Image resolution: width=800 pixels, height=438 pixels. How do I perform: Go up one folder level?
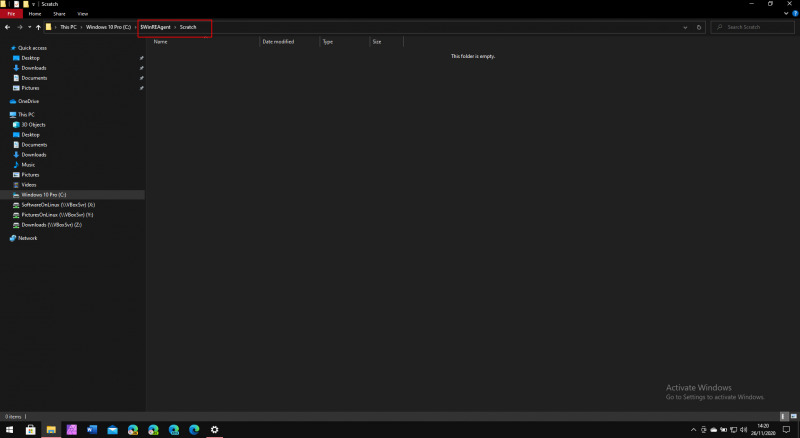click(38, 27)
